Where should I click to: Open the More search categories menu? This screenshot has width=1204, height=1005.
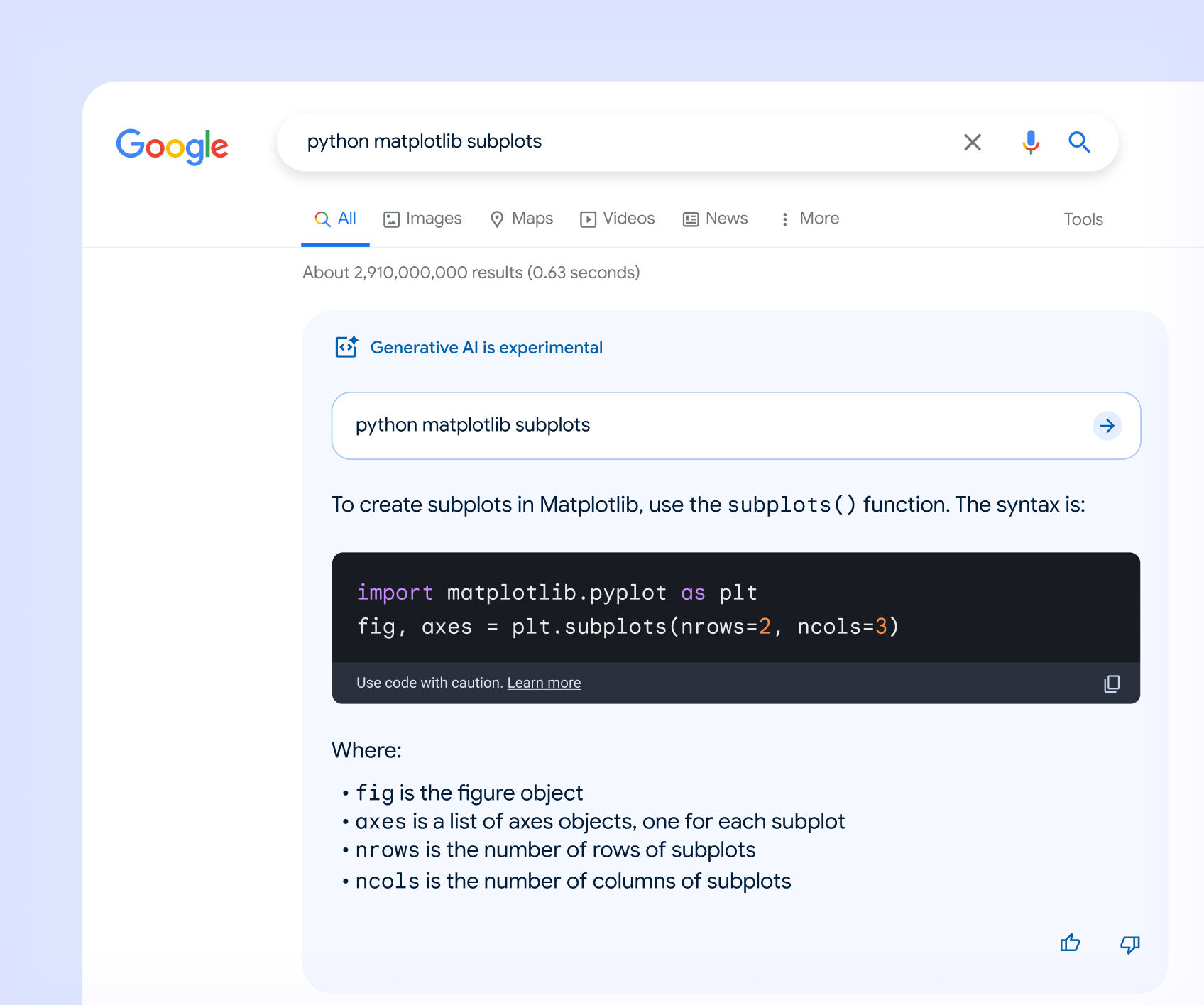point(809,219)
